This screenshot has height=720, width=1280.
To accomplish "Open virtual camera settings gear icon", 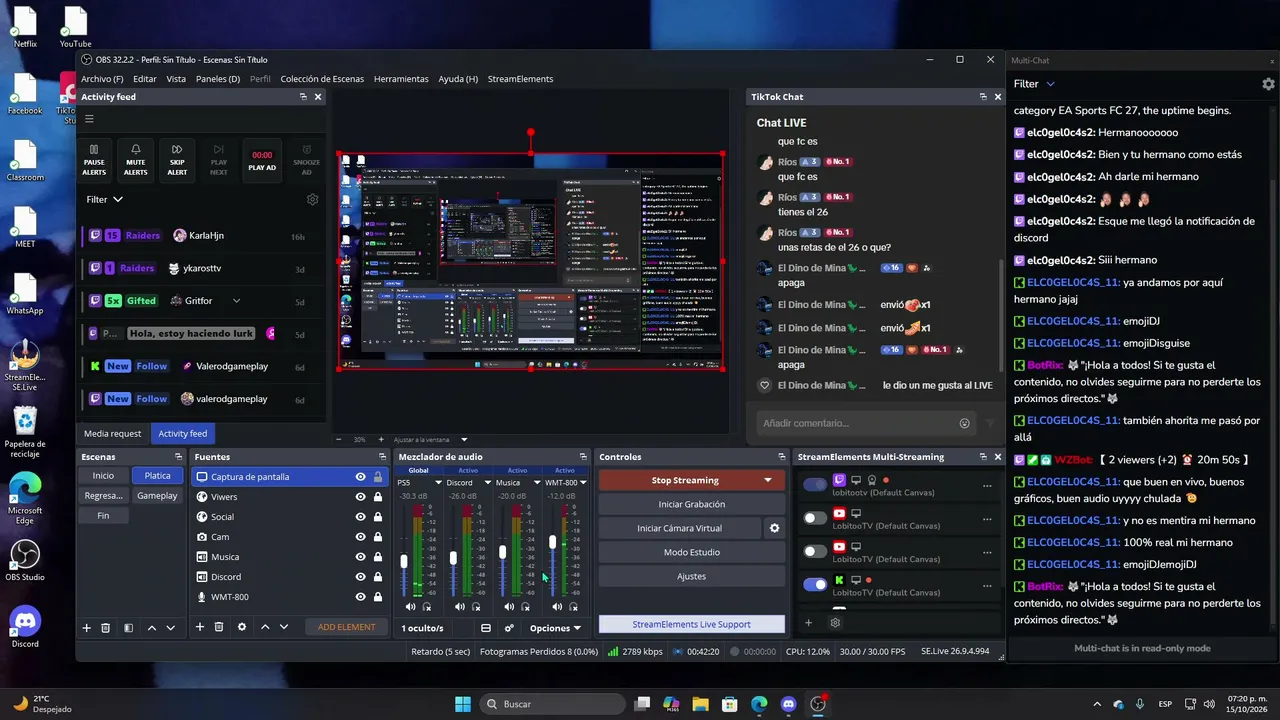I will coord(774,528).
